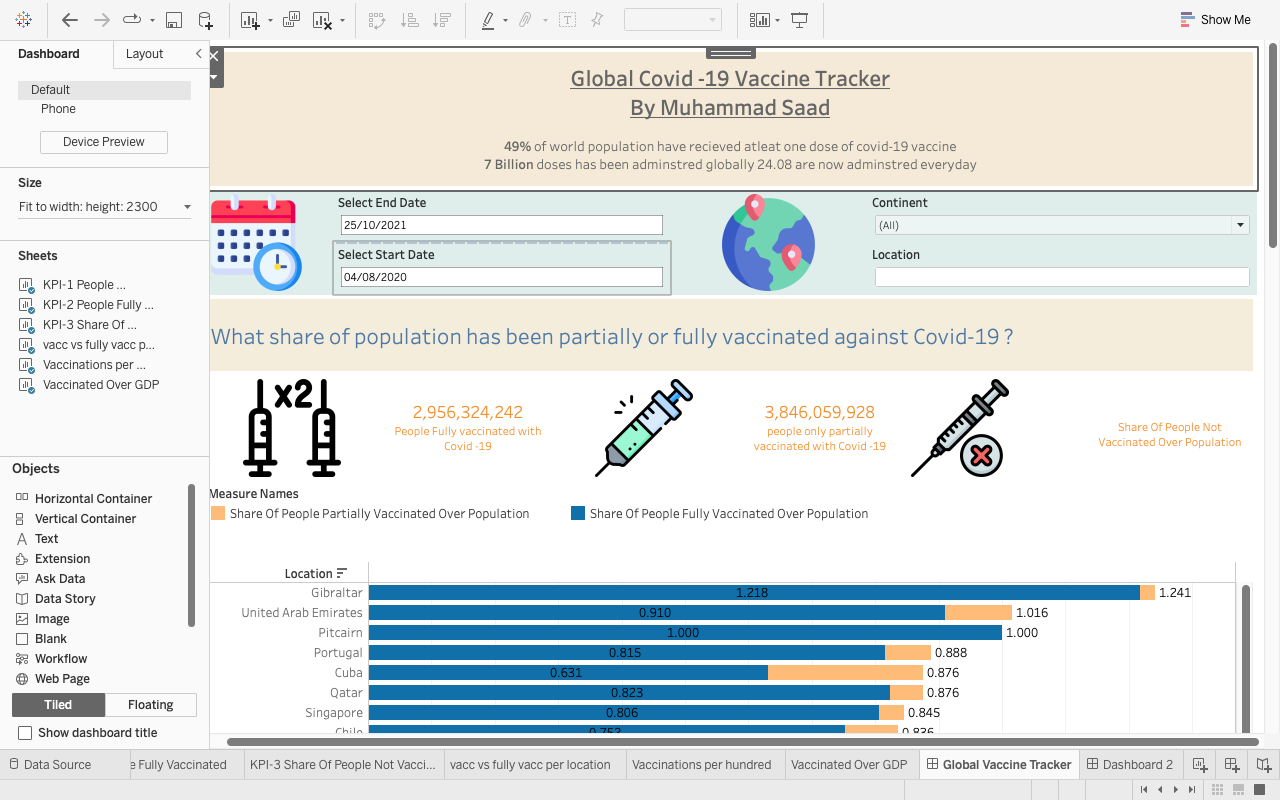
Task: Click the Device Preview button
Action: 104,142
